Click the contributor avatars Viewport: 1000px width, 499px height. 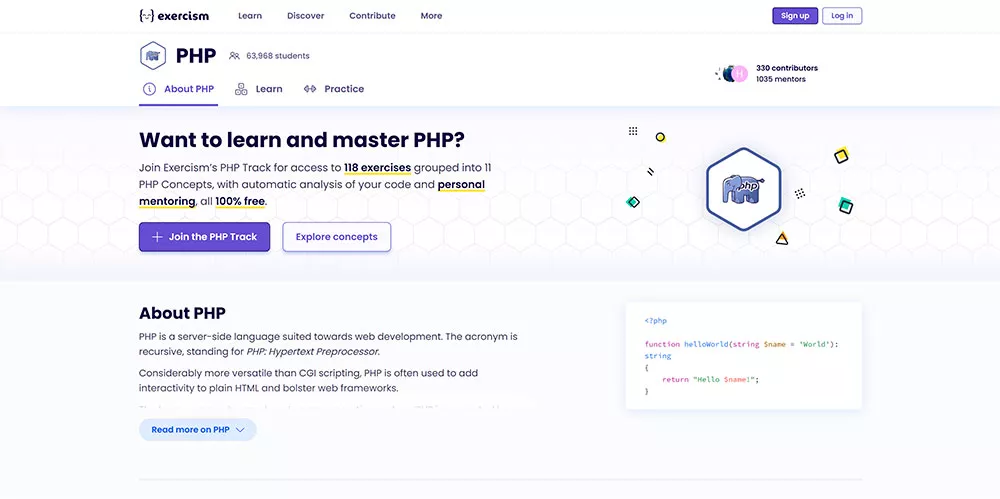pos(733,73)
